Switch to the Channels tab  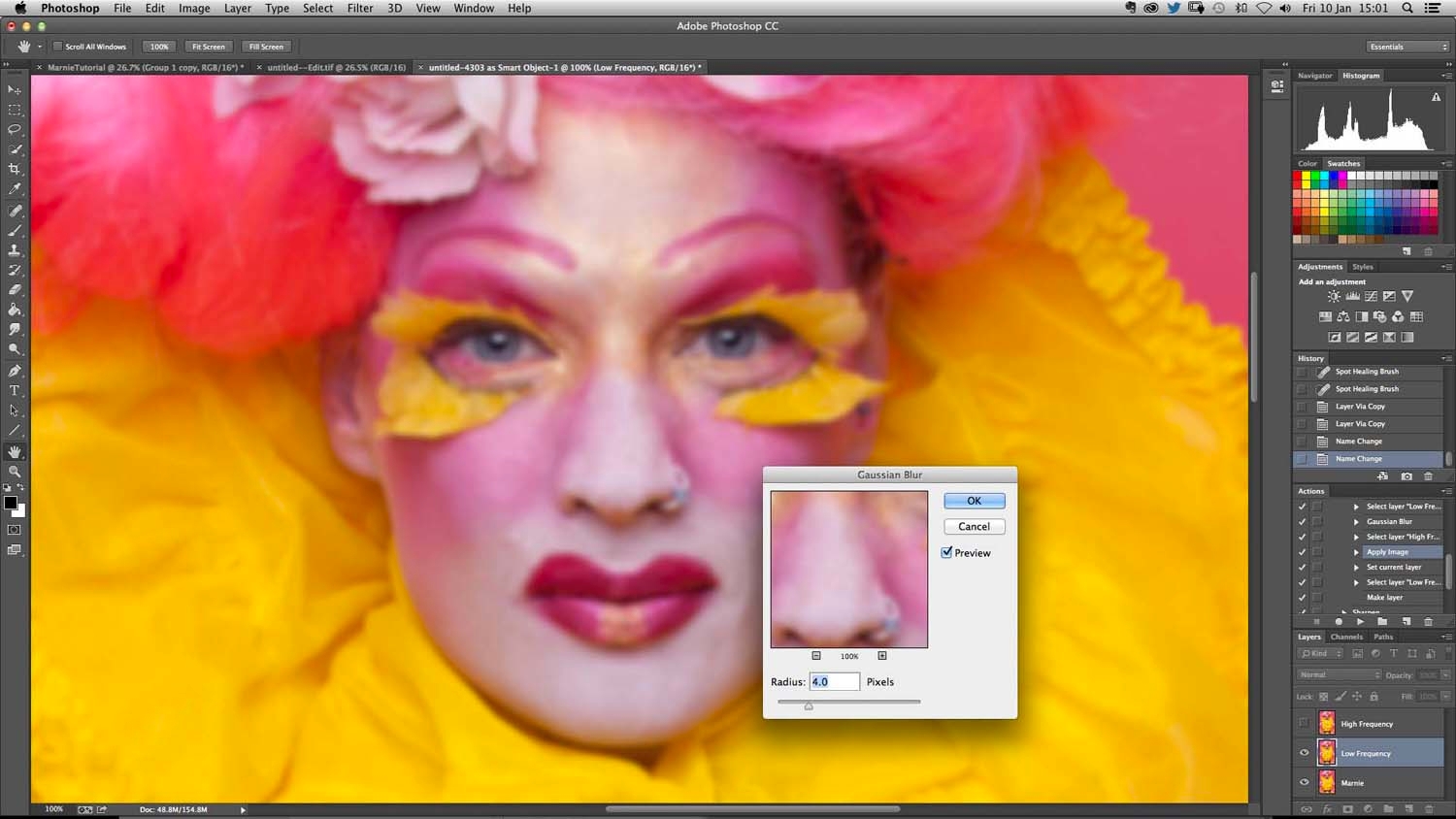pyautogui.click(x=1346, y=637)
